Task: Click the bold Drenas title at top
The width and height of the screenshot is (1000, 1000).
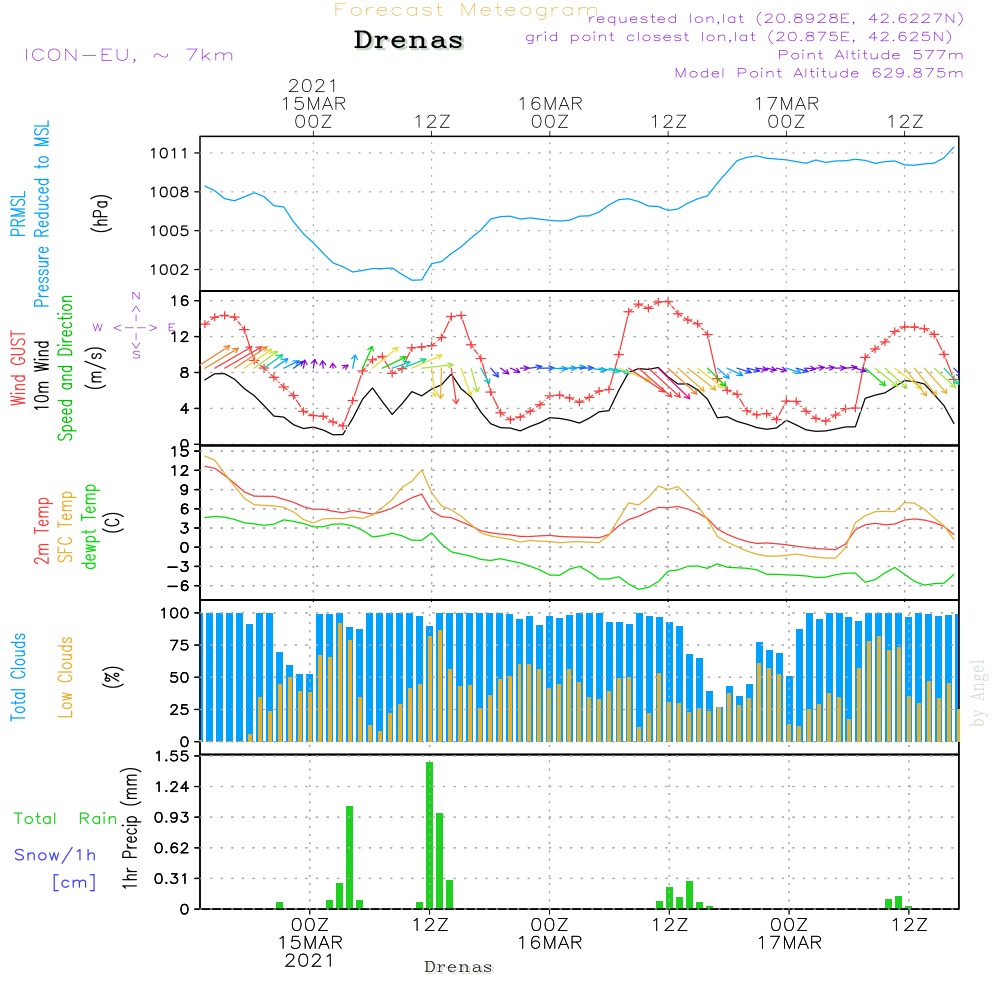Action: point(409,41)
